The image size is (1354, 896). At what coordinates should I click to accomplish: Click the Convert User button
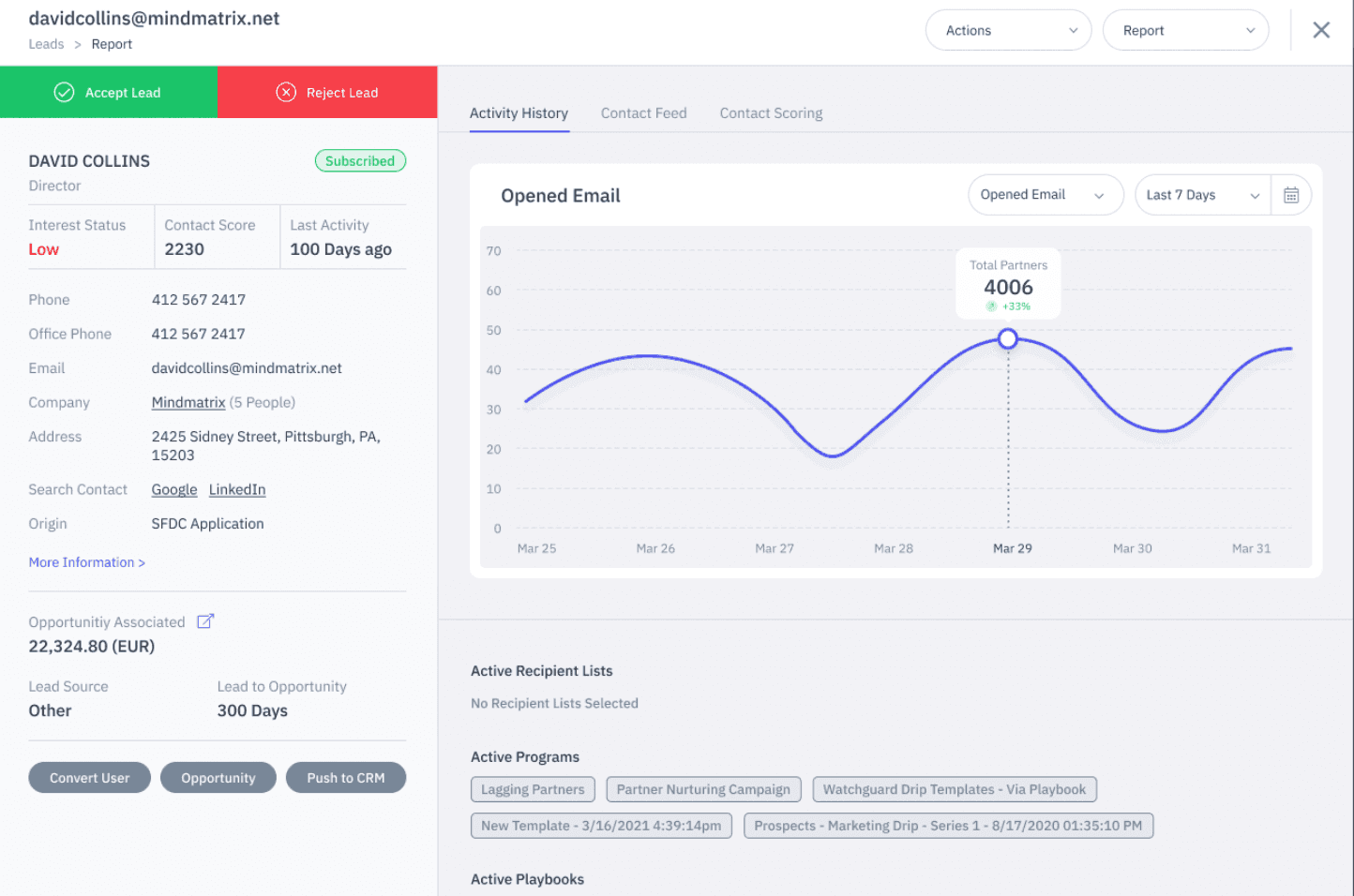tap(89, 778)
